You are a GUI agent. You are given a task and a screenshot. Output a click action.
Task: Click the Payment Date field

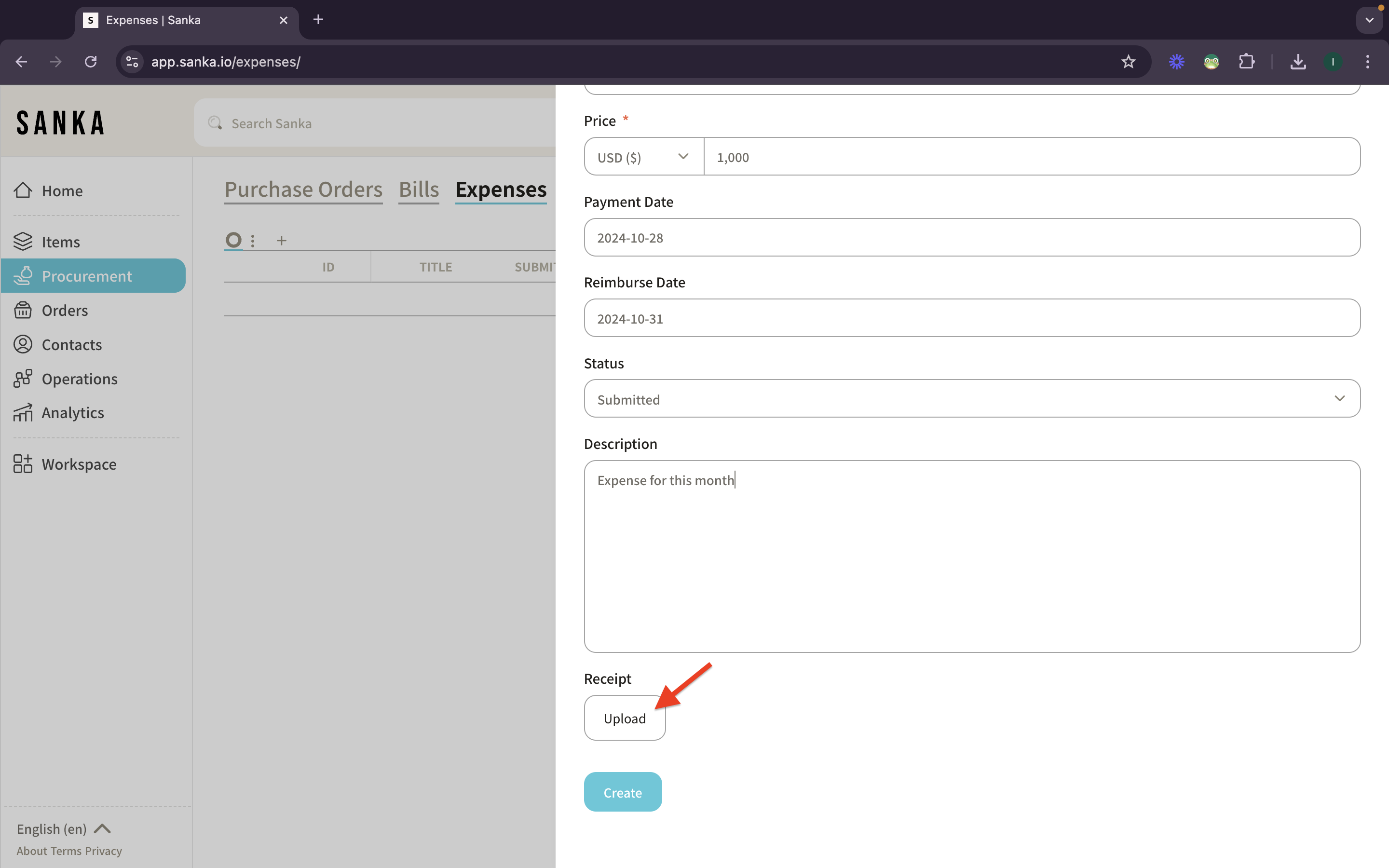tap(971, 238)
